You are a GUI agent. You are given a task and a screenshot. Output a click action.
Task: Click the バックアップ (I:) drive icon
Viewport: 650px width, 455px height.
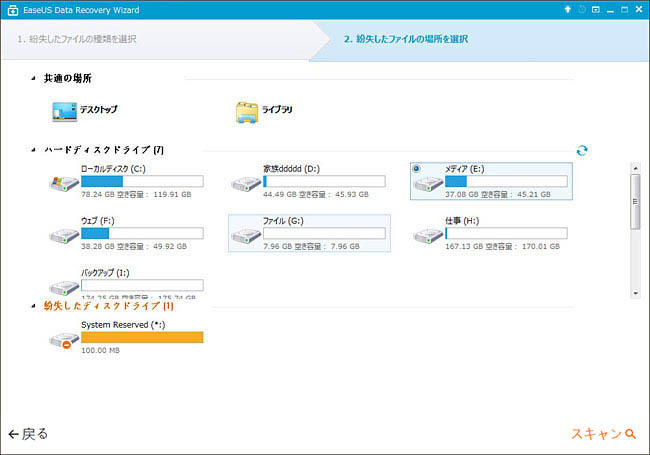click(64, 287)
